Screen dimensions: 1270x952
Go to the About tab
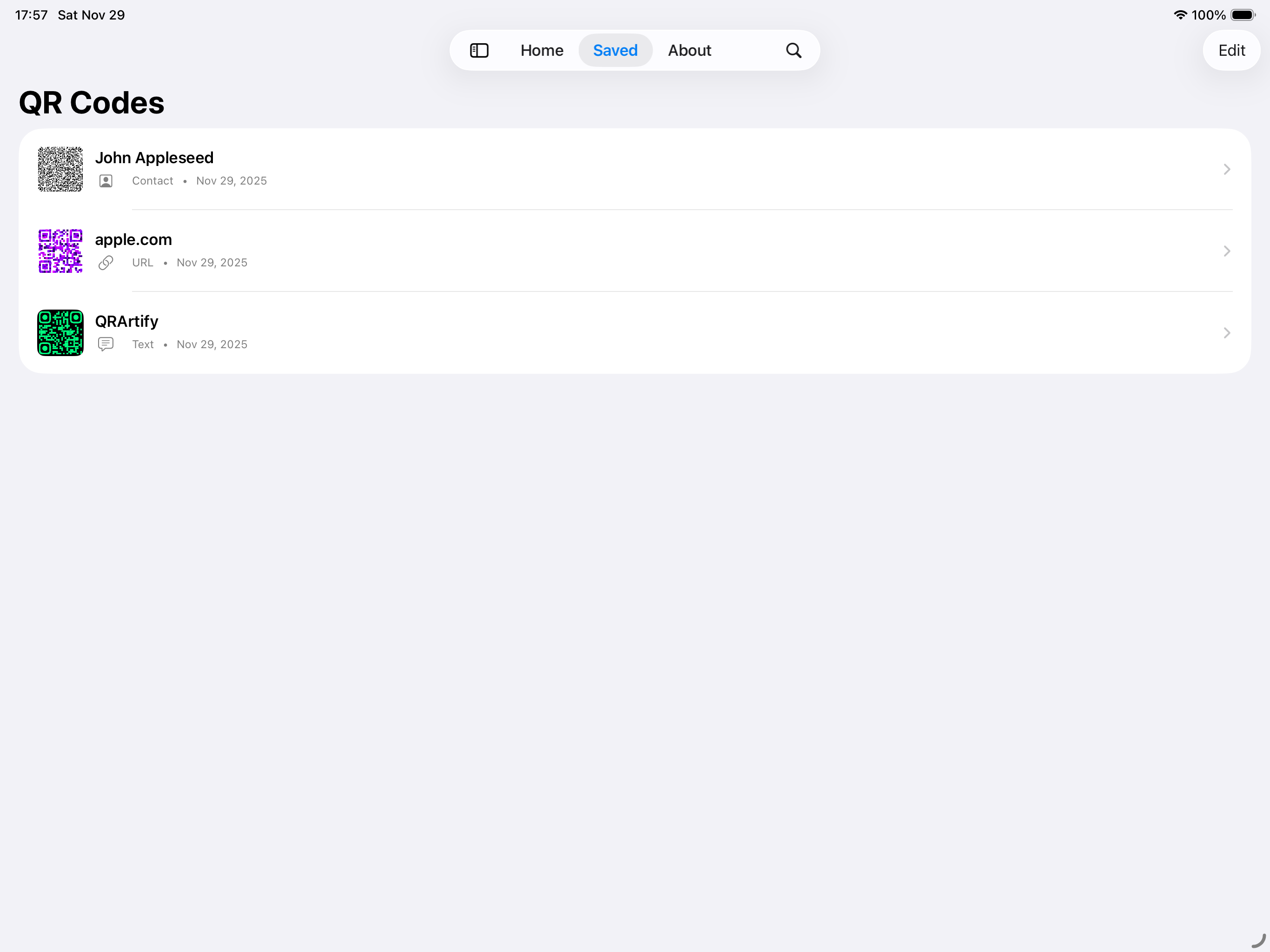(689, 51)
